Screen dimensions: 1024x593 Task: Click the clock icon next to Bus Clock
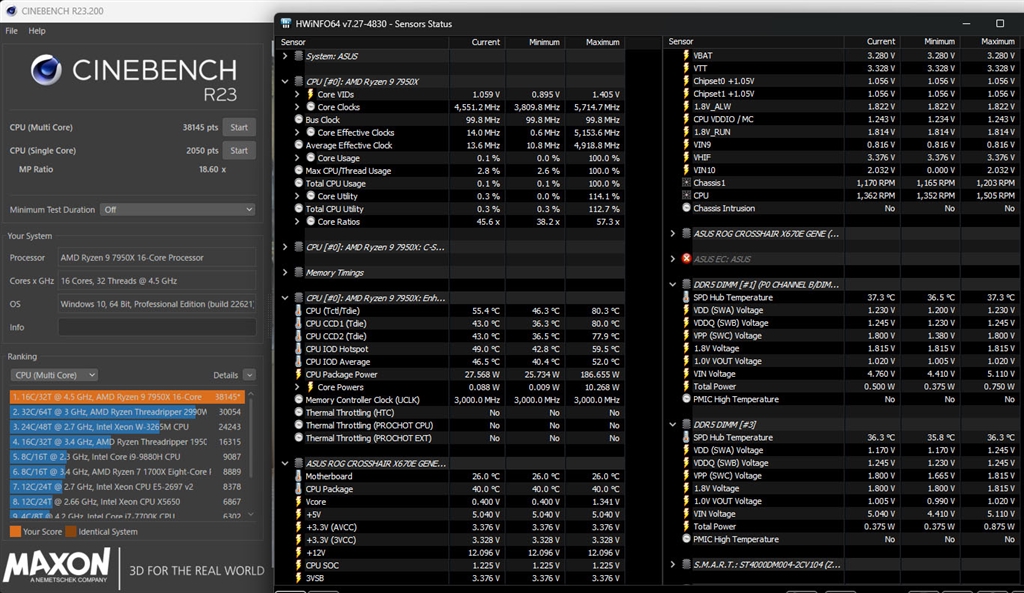[x=298, y=120]
